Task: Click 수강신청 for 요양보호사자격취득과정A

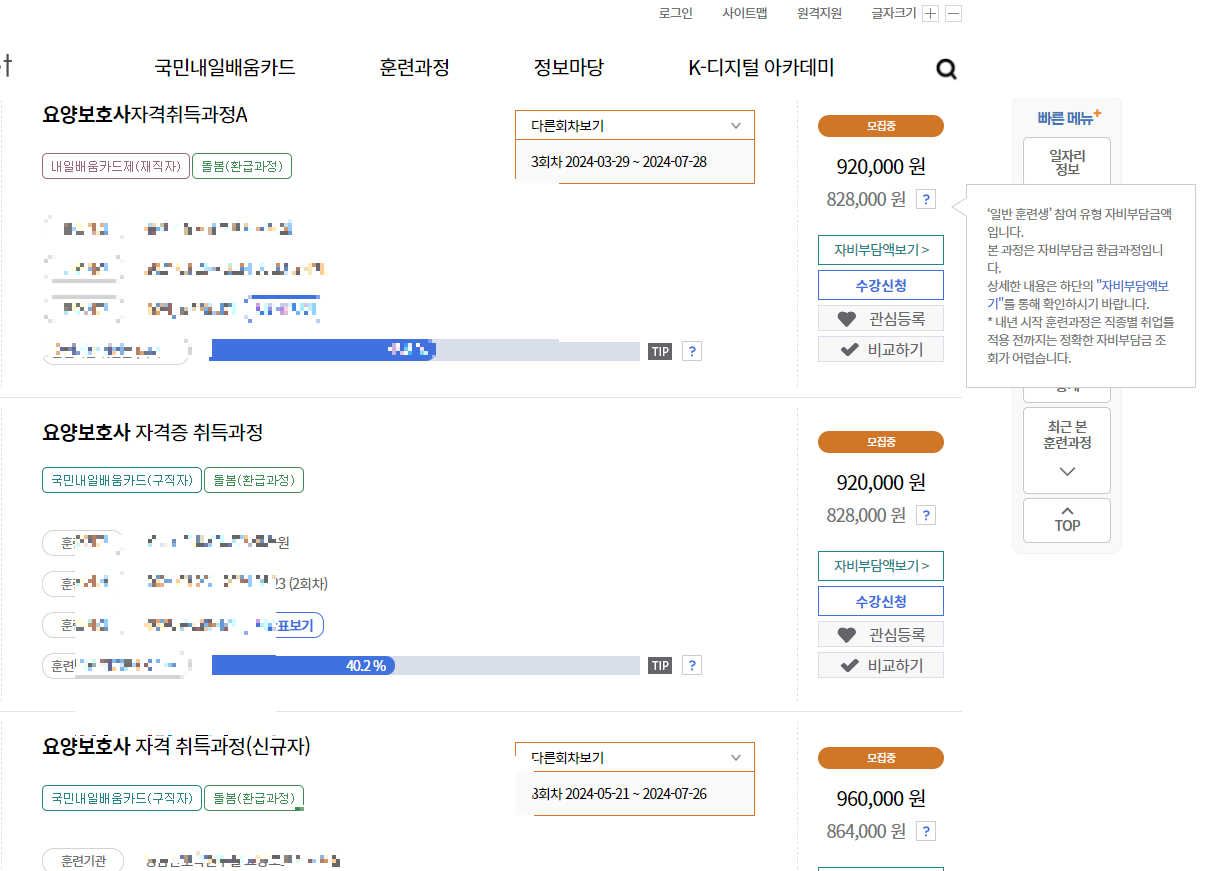Action: tap(880, 285)
